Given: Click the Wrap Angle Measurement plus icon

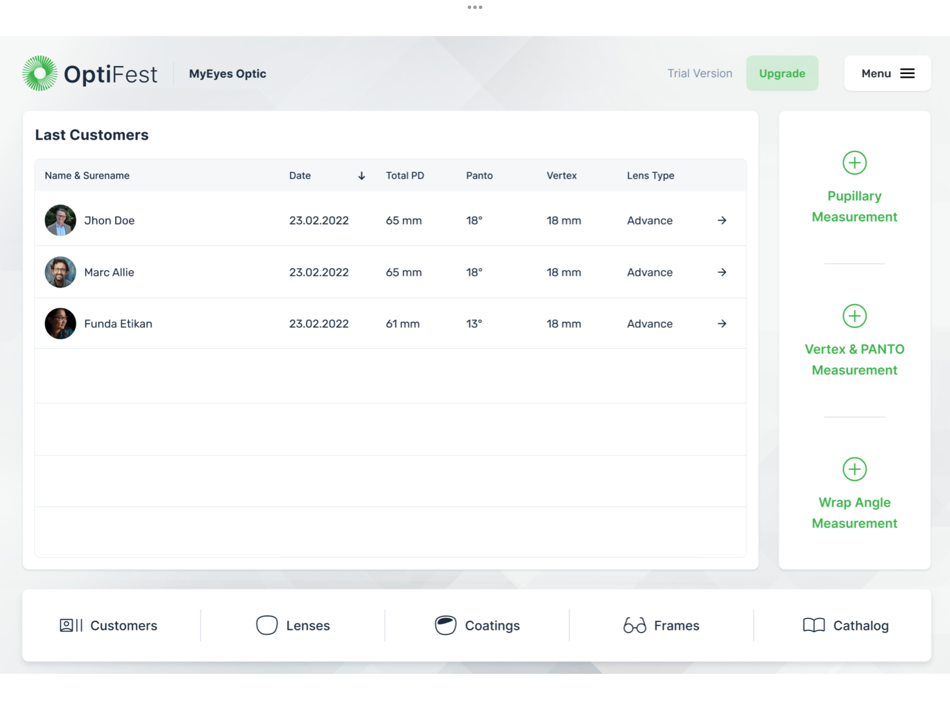Looking at the screenshot, I should [x=854, y=469].
